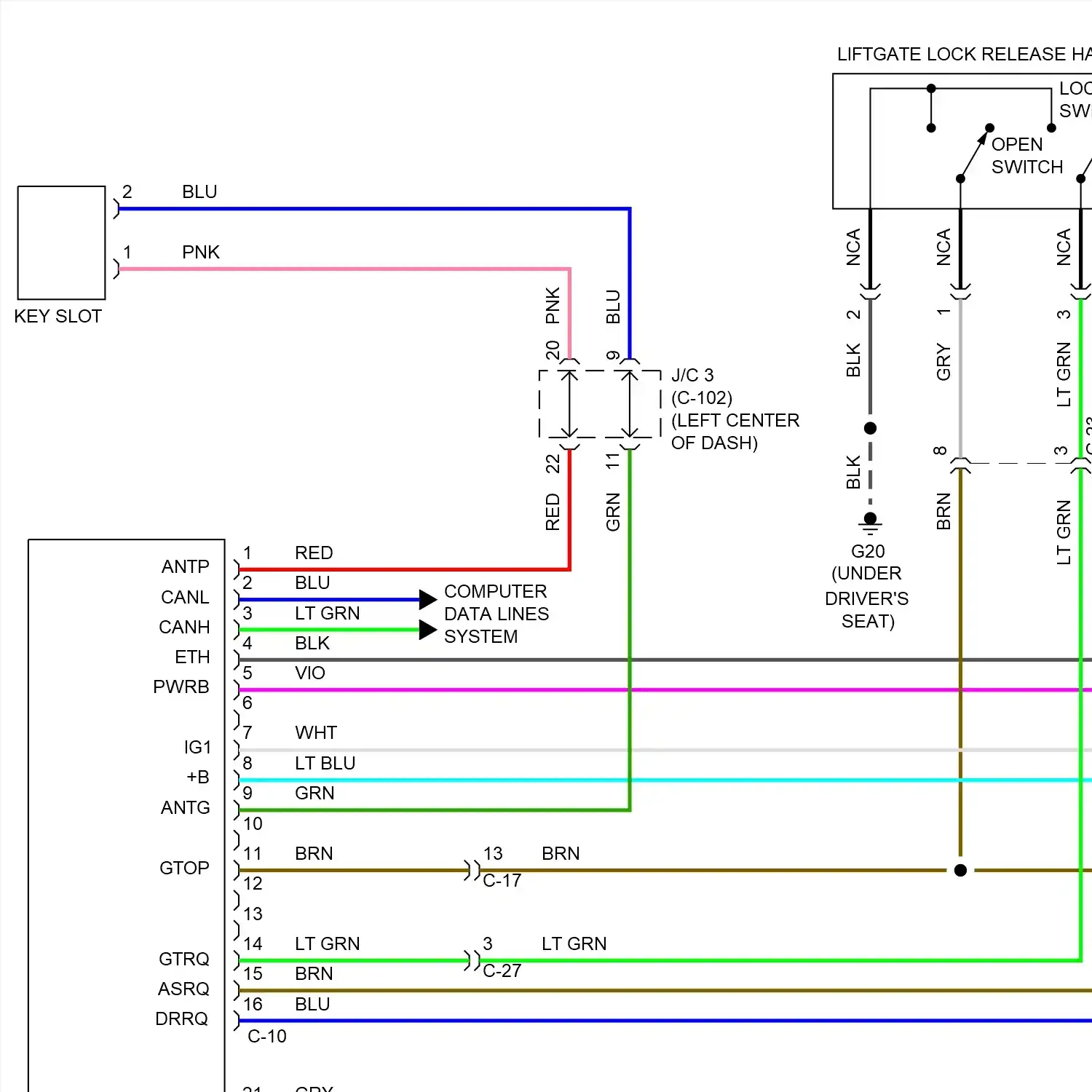Select the +B terminal label
The width and height of the screenshot is (1092, 1092).
(198, 777)
